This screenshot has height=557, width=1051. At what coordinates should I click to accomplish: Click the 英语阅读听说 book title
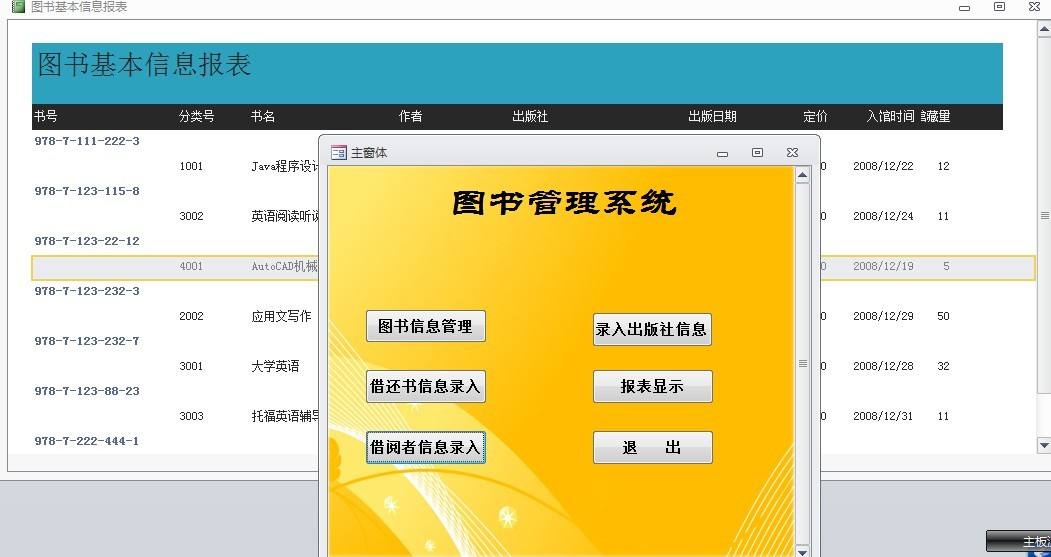point(285,216)
